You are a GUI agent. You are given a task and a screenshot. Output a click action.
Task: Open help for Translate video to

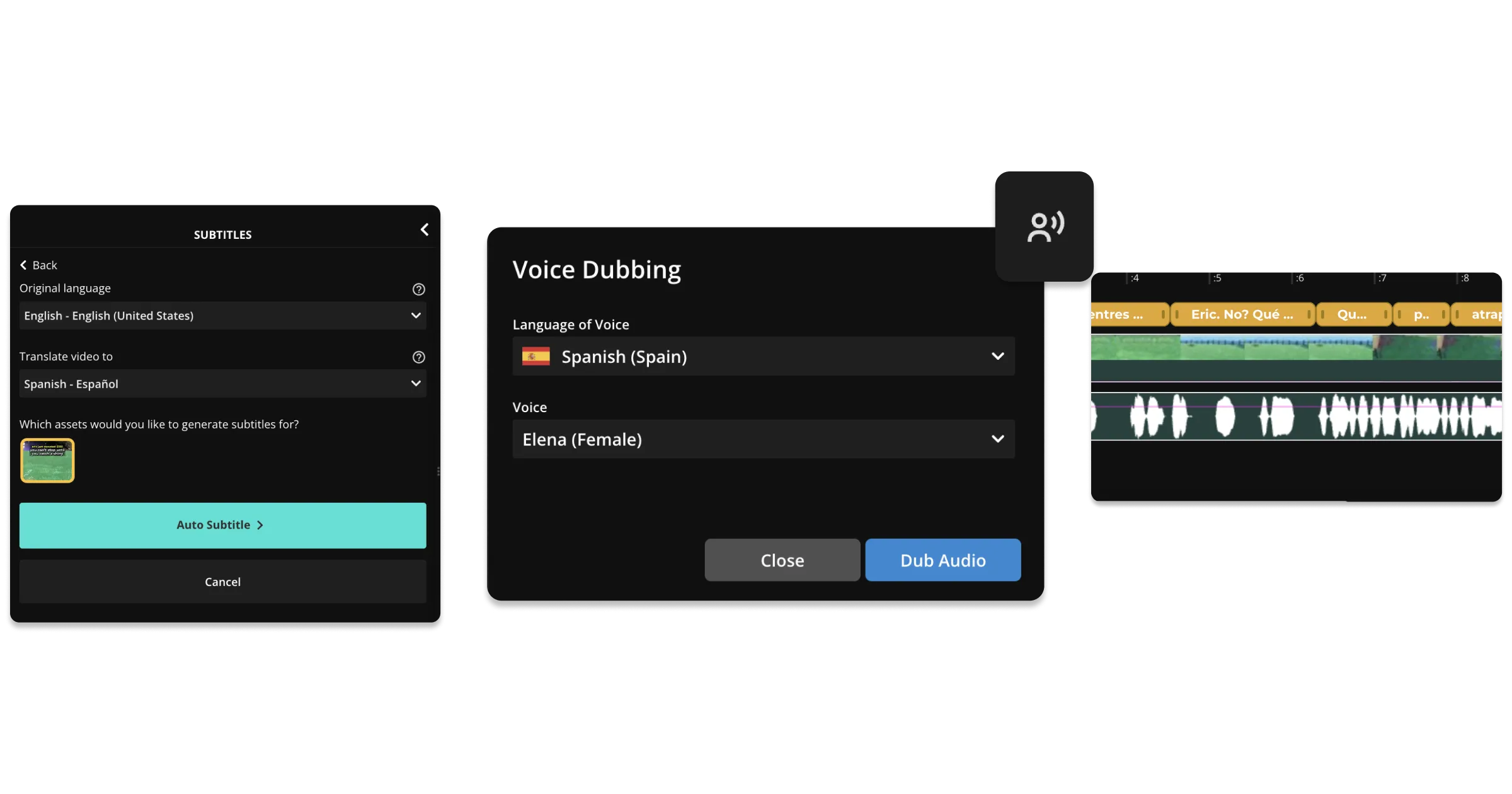click(x=418, y=357)
